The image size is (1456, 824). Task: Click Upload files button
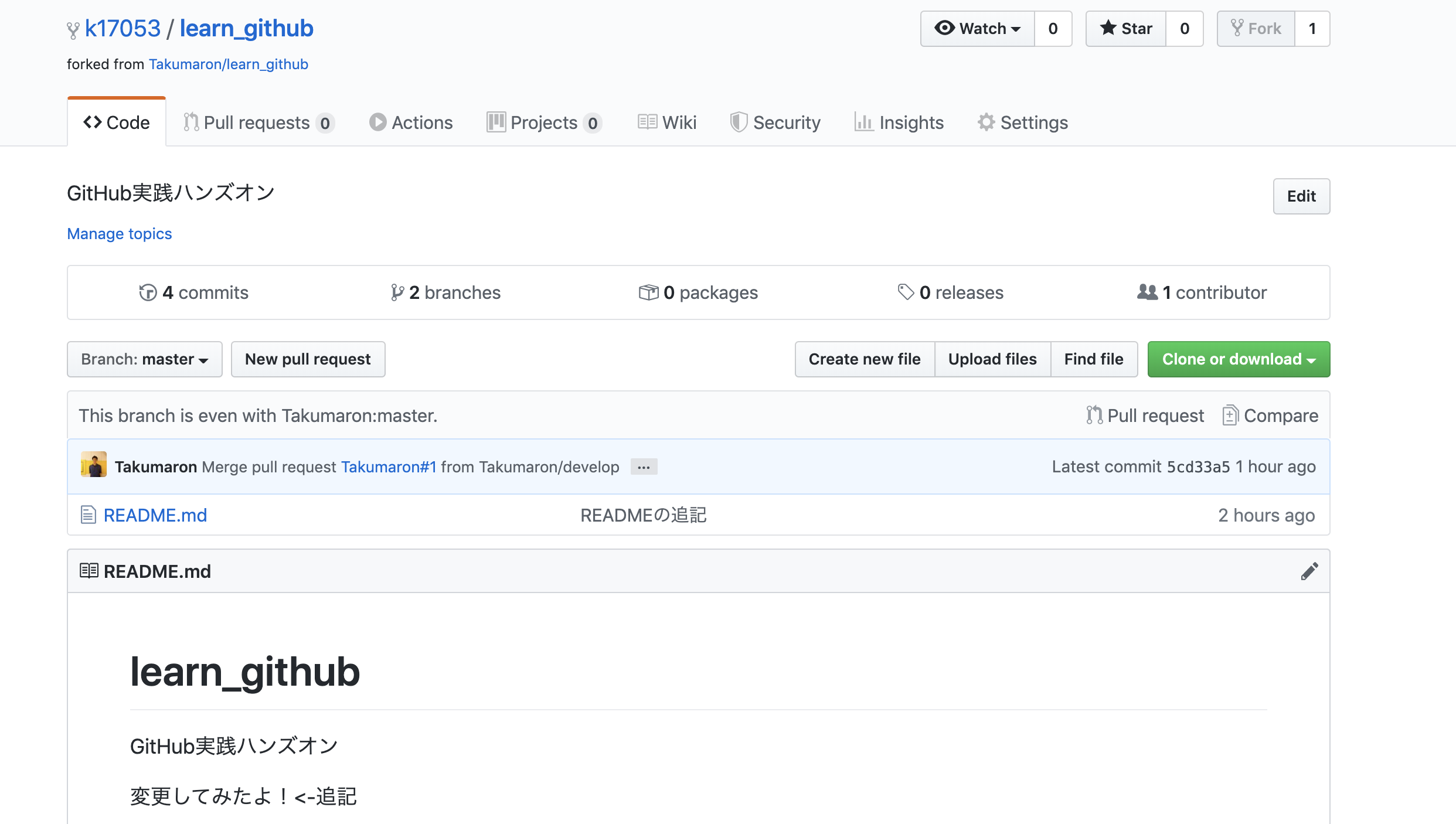[x=992, y=359]
